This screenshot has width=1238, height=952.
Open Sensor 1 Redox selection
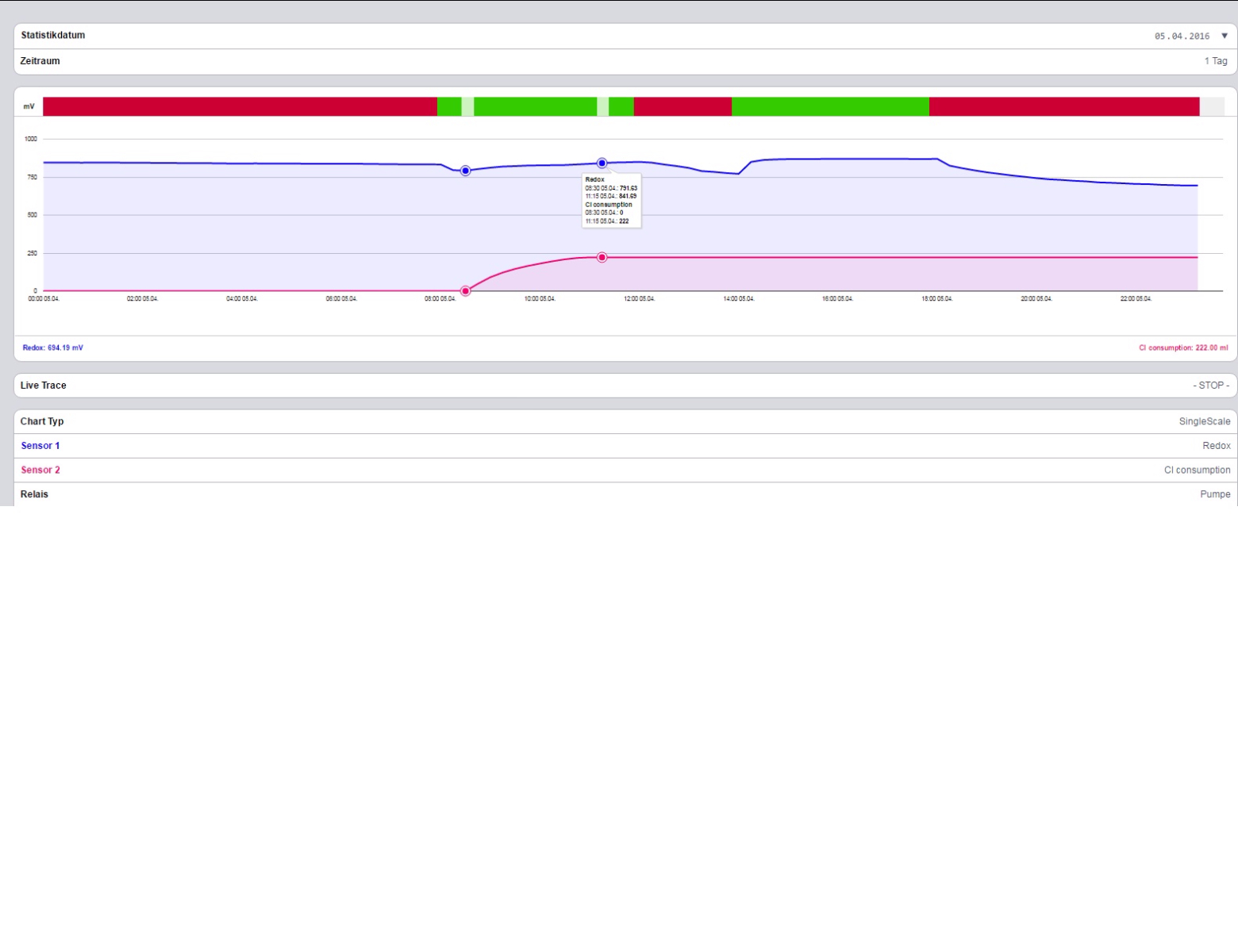click(x=625, y=446)
